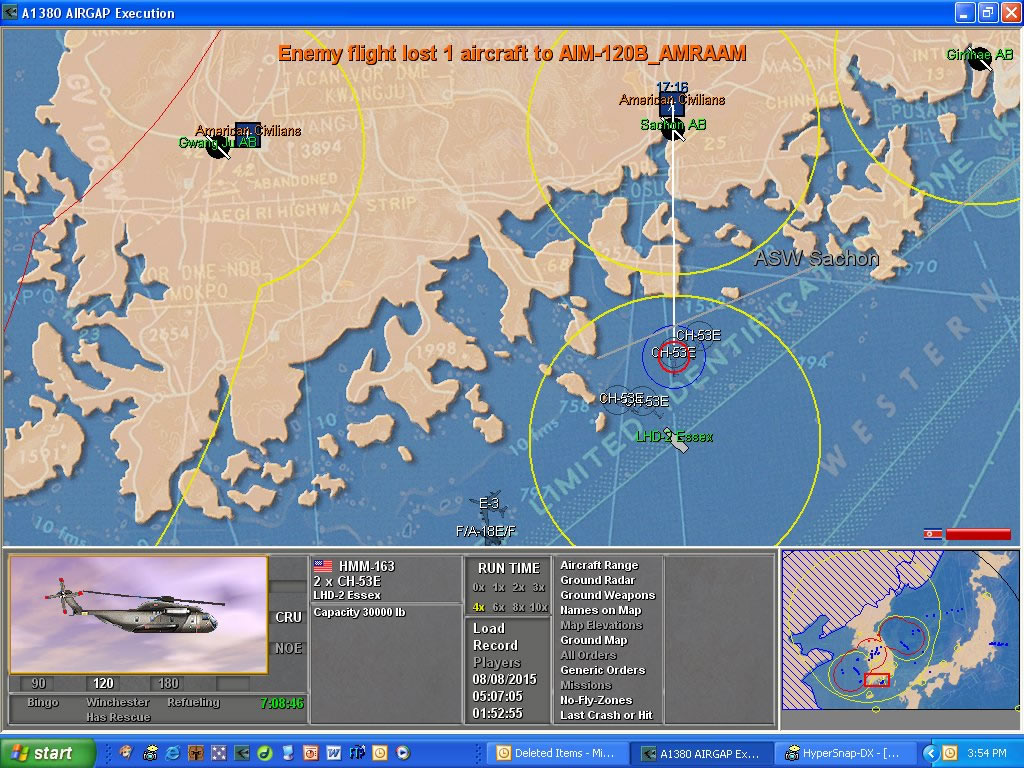Jump to Last Crash or Hit
The image size is (1024, 768).
coord(606,715)
